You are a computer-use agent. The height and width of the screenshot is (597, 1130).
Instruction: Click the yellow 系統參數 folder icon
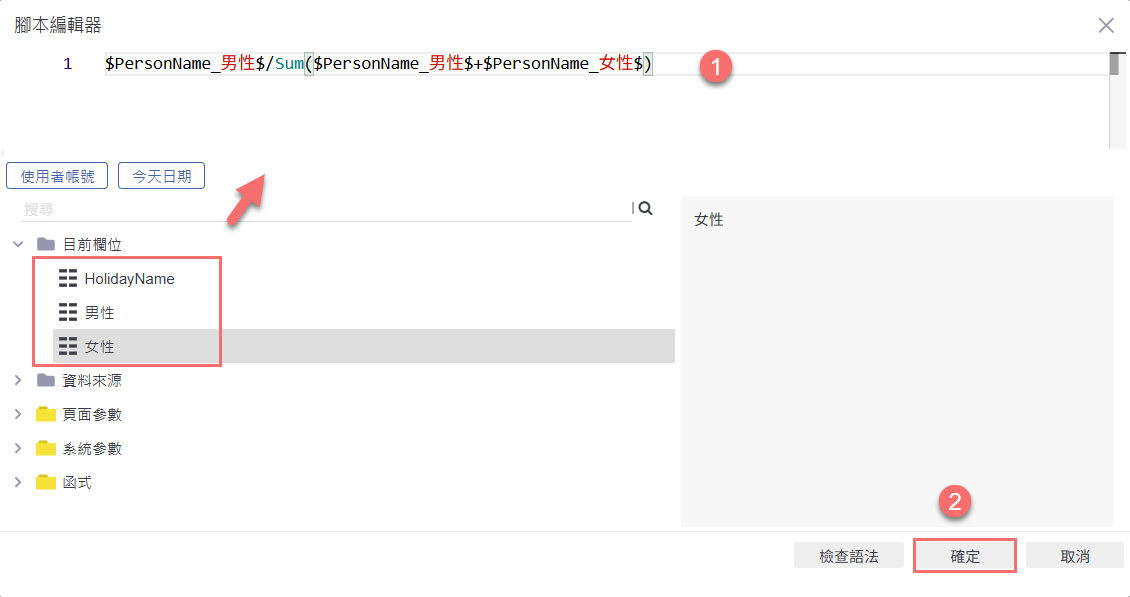(45, 448)
